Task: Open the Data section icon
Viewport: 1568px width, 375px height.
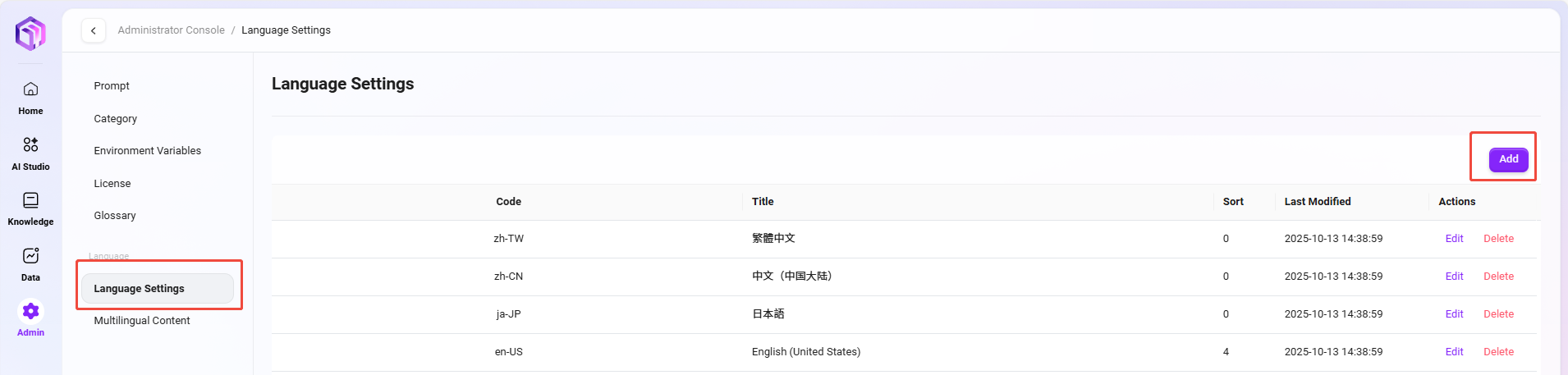Action: tap(30, 256)
